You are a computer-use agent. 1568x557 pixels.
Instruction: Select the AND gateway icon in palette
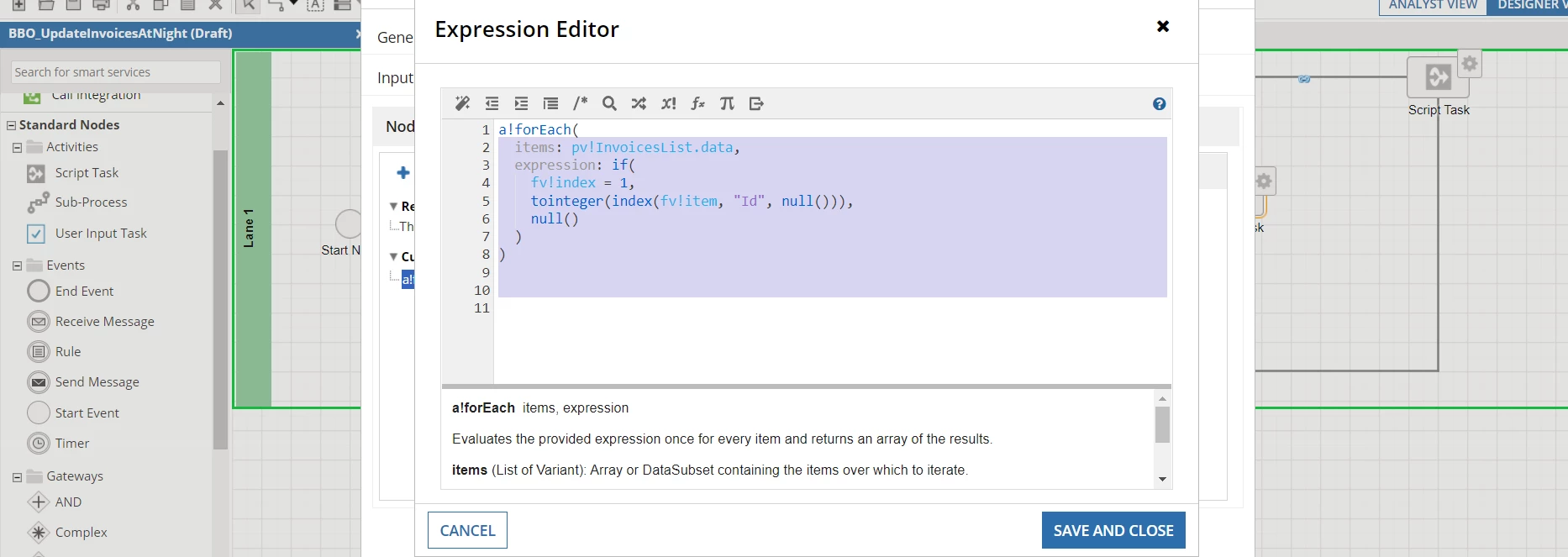39,502
